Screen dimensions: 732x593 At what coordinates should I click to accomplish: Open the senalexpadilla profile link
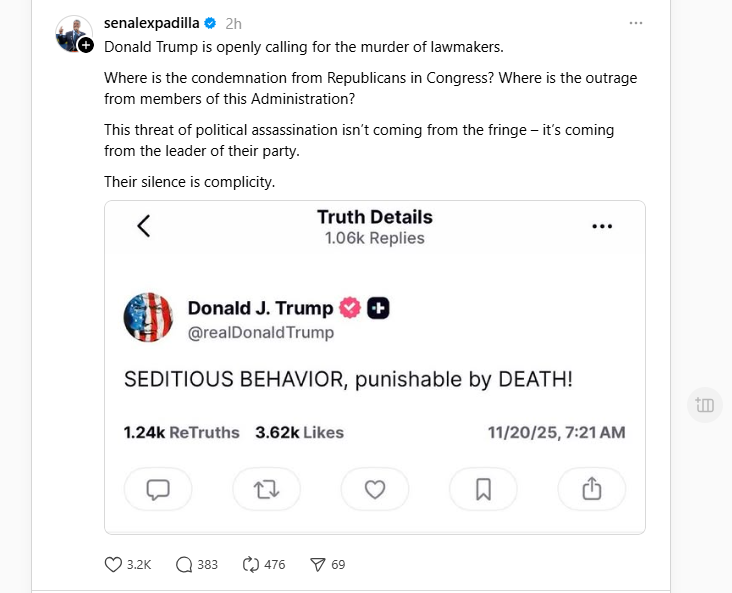(x=152, y=23)
